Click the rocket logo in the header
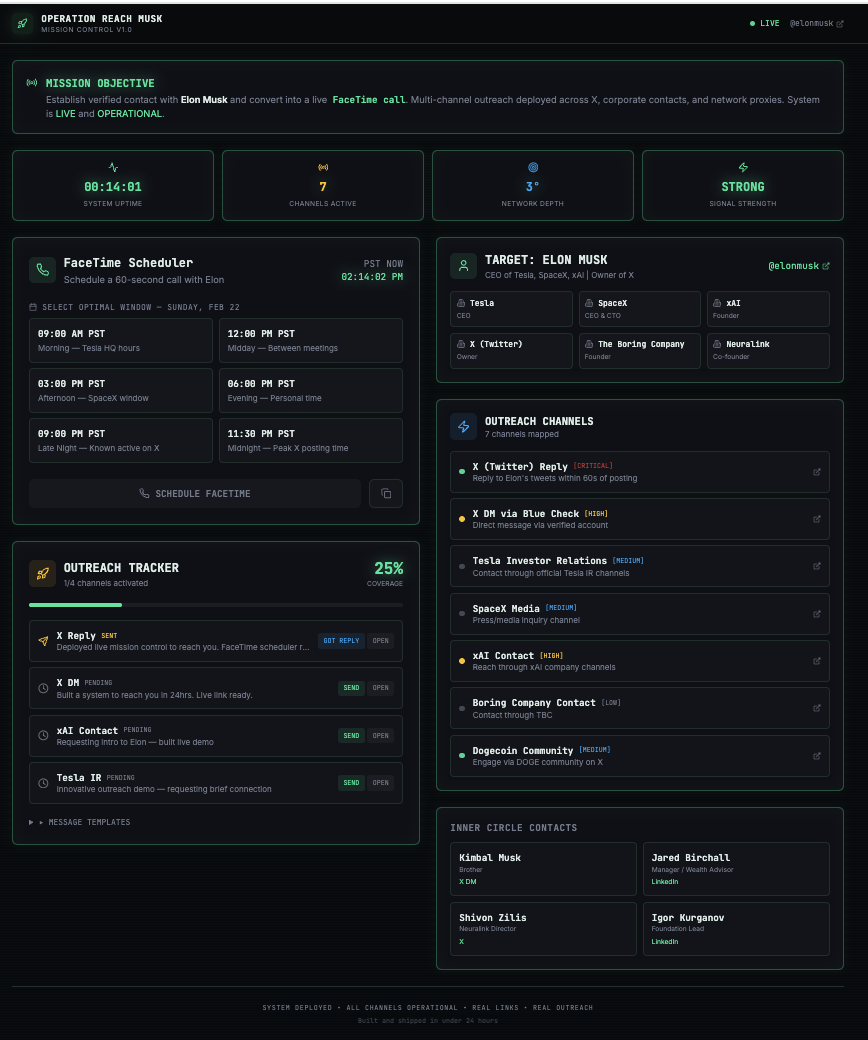Viewport: 868px width, 1040px height. [x=23, y=23]
